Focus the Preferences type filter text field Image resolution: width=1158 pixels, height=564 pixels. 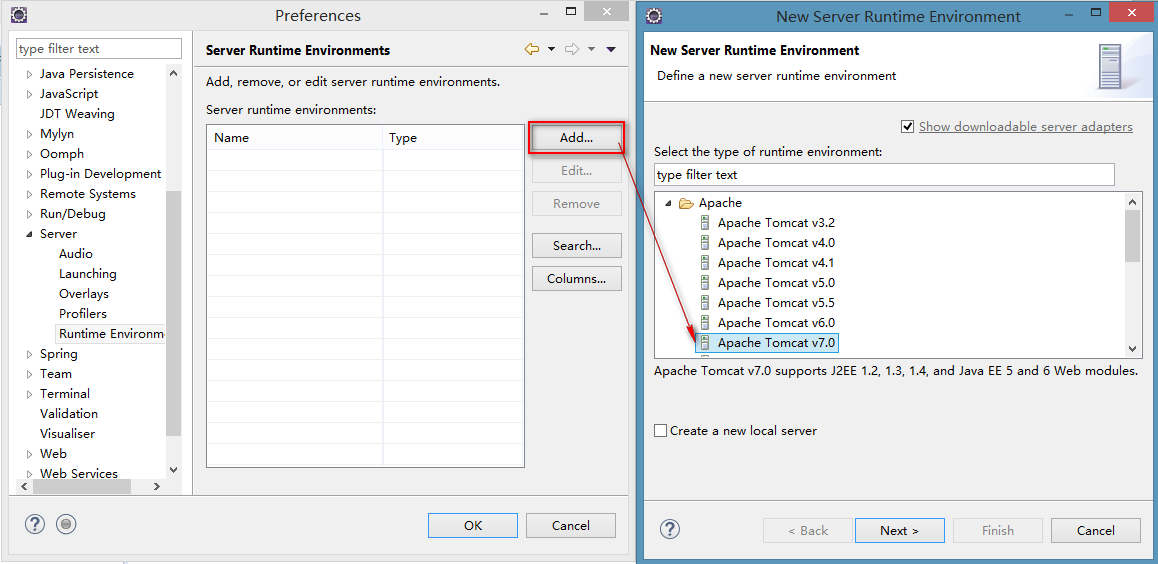pos(99,49)
